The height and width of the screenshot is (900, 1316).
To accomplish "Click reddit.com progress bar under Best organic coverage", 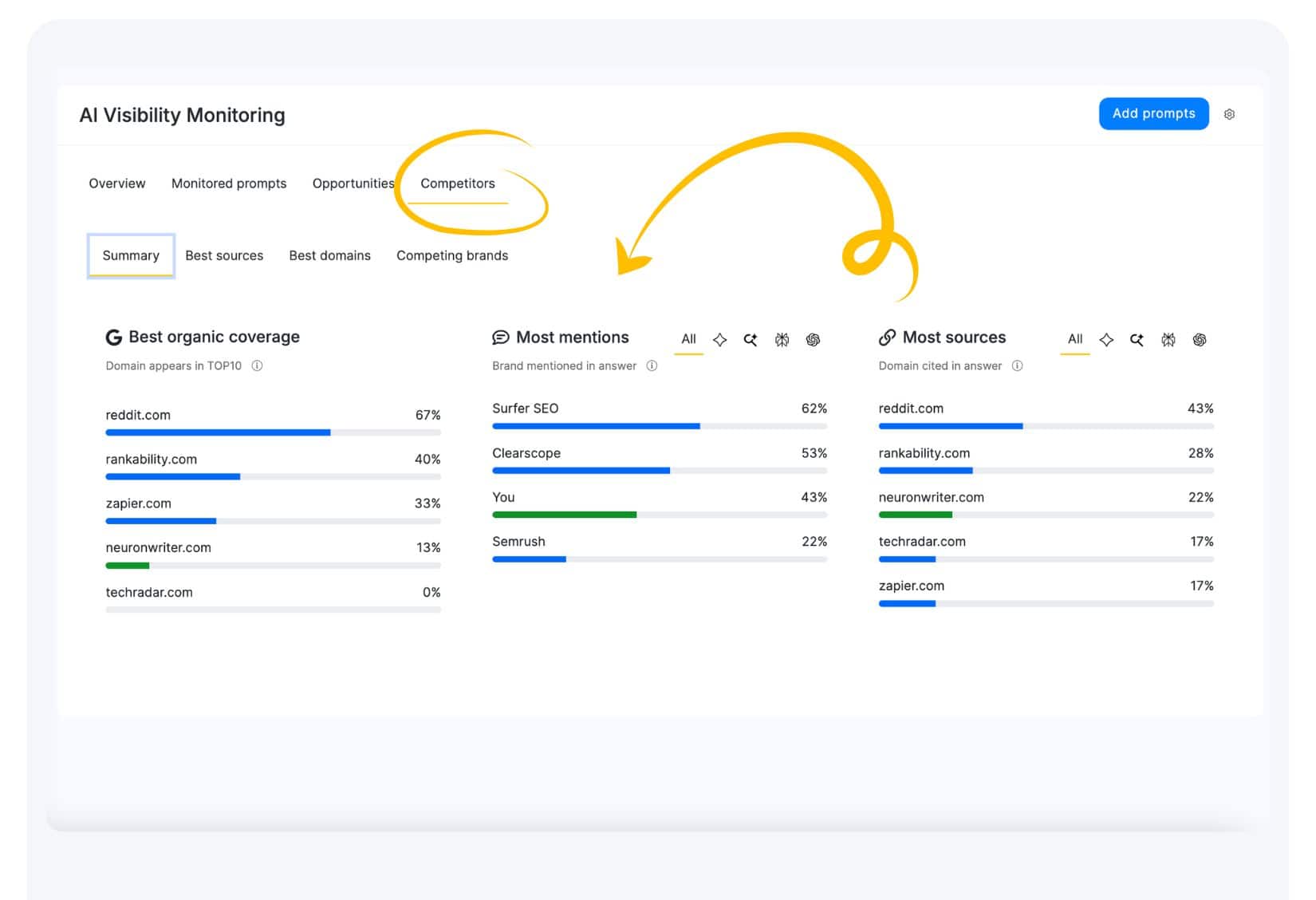I will pyautogui.click(x=273, y=432).
